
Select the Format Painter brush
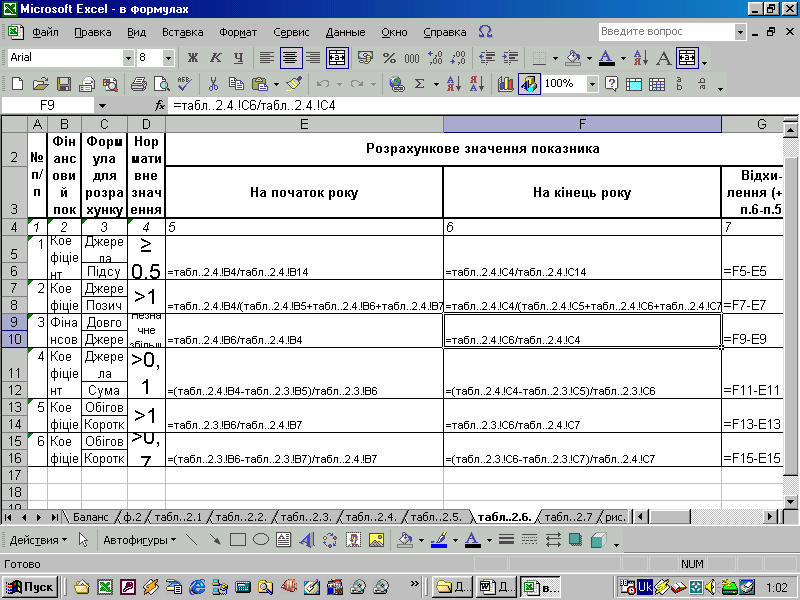pos(293,84)
